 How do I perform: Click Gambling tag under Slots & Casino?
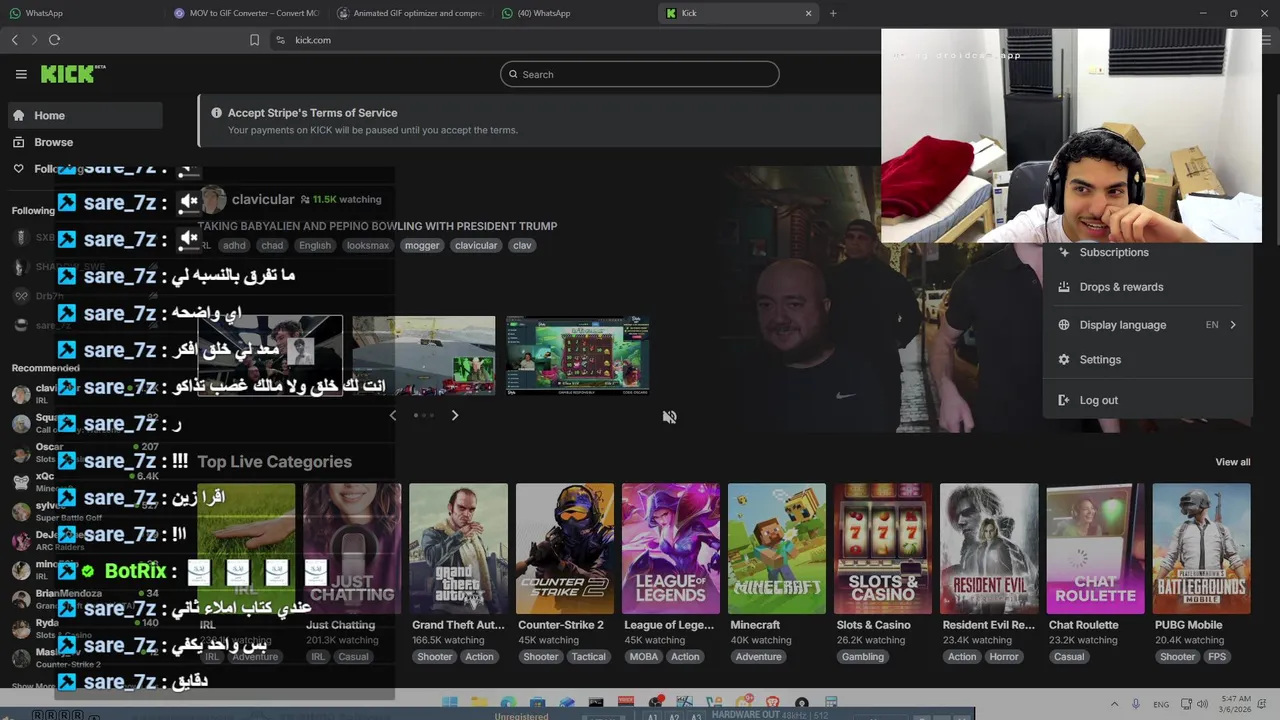pos(863,657)
